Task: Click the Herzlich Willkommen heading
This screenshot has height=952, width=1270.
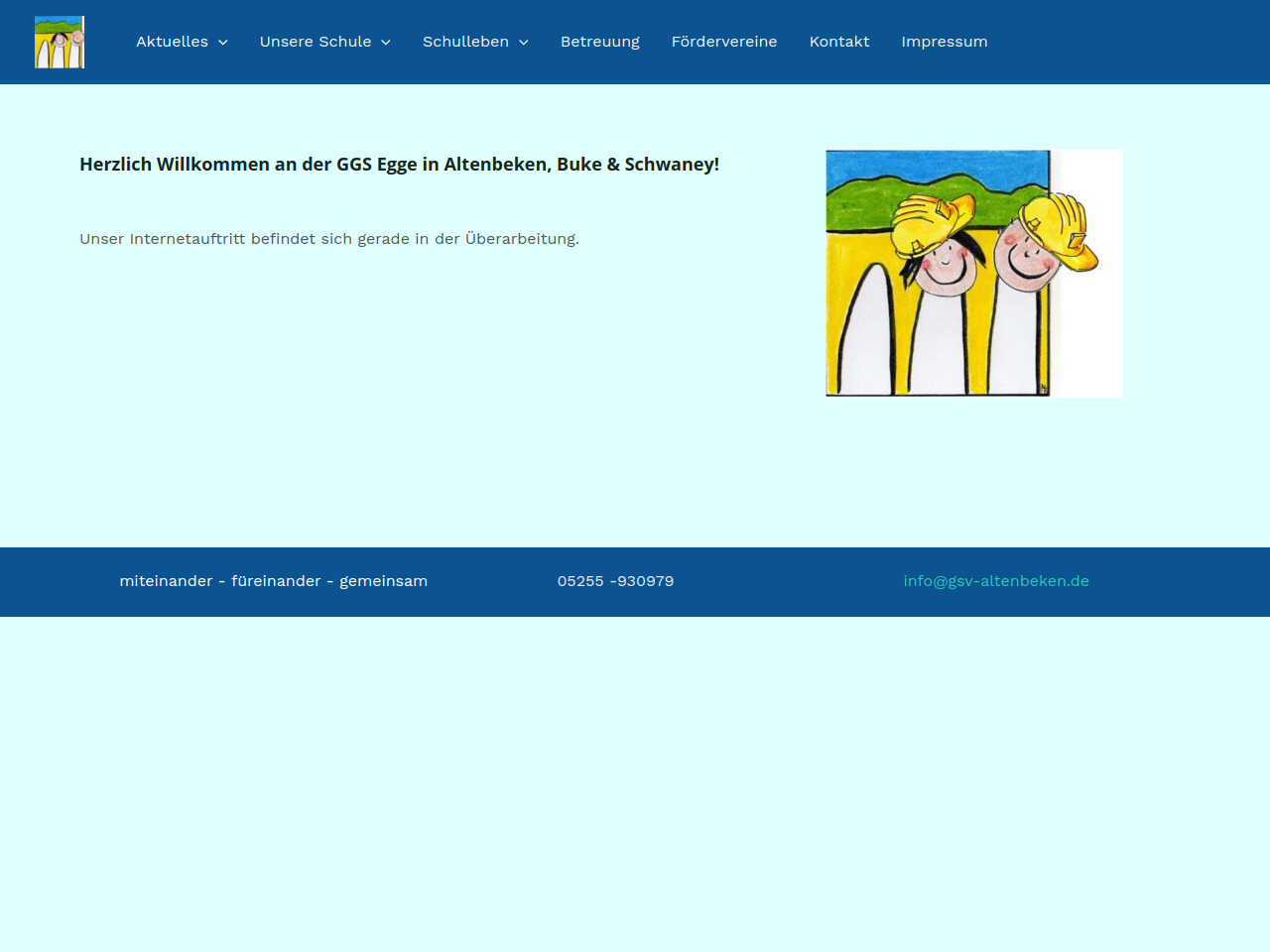Action: pos(399,165)
